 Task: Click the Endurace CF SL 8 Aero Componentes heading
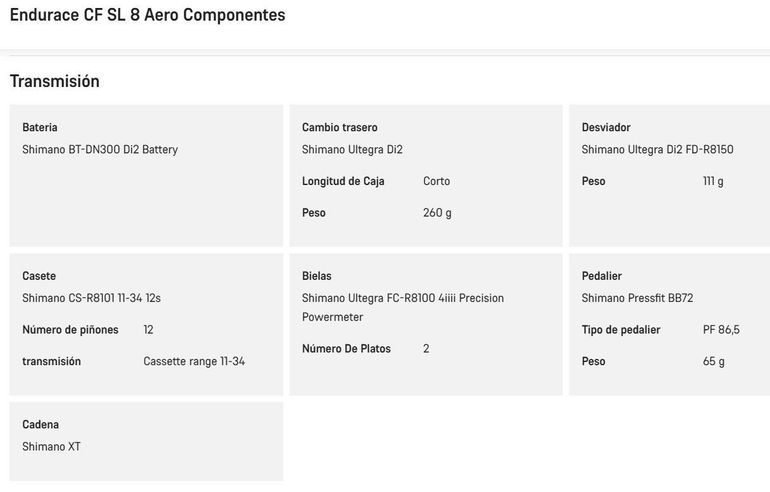tap(147, 15)
